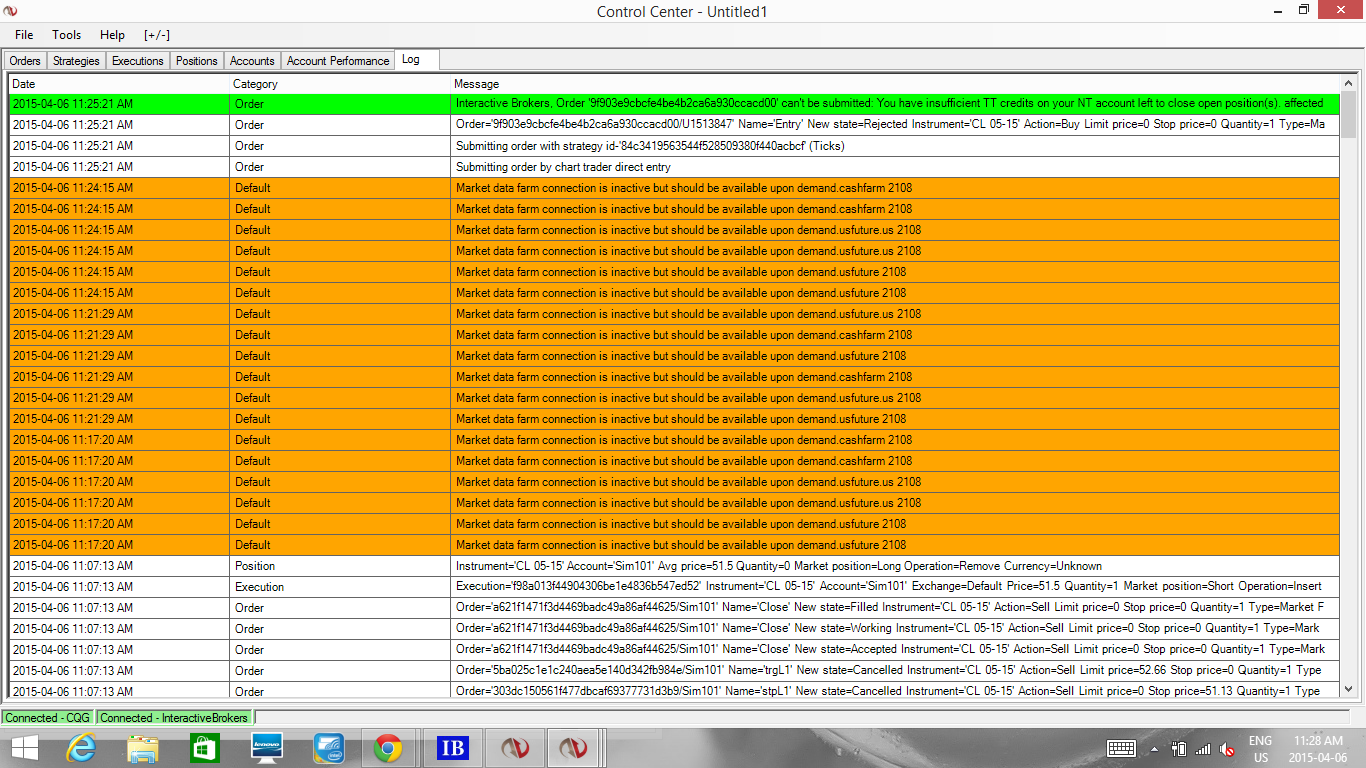The height and width of the screenshot is (768, 1366).
Task: Open the Account Performance tab
Action: pos(338,61)
